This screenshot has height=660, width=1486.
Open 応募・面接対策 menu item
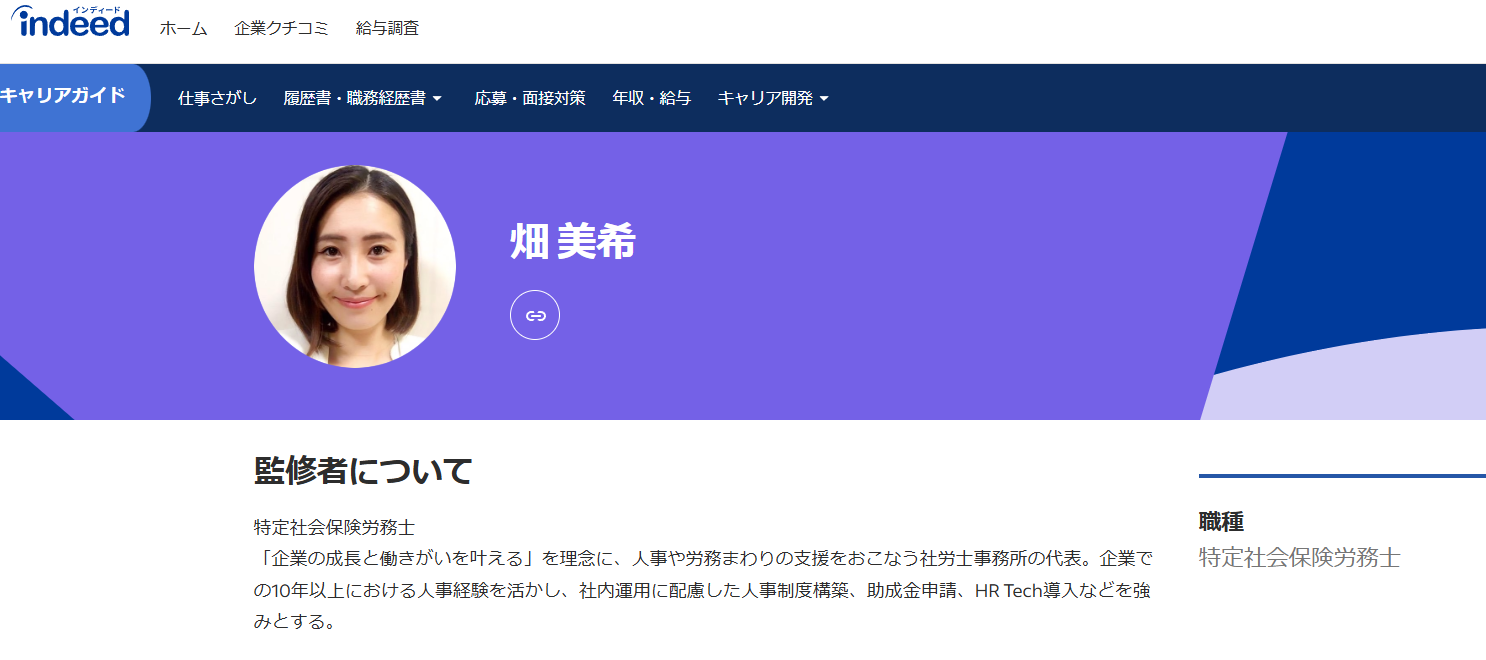(530, 98)
